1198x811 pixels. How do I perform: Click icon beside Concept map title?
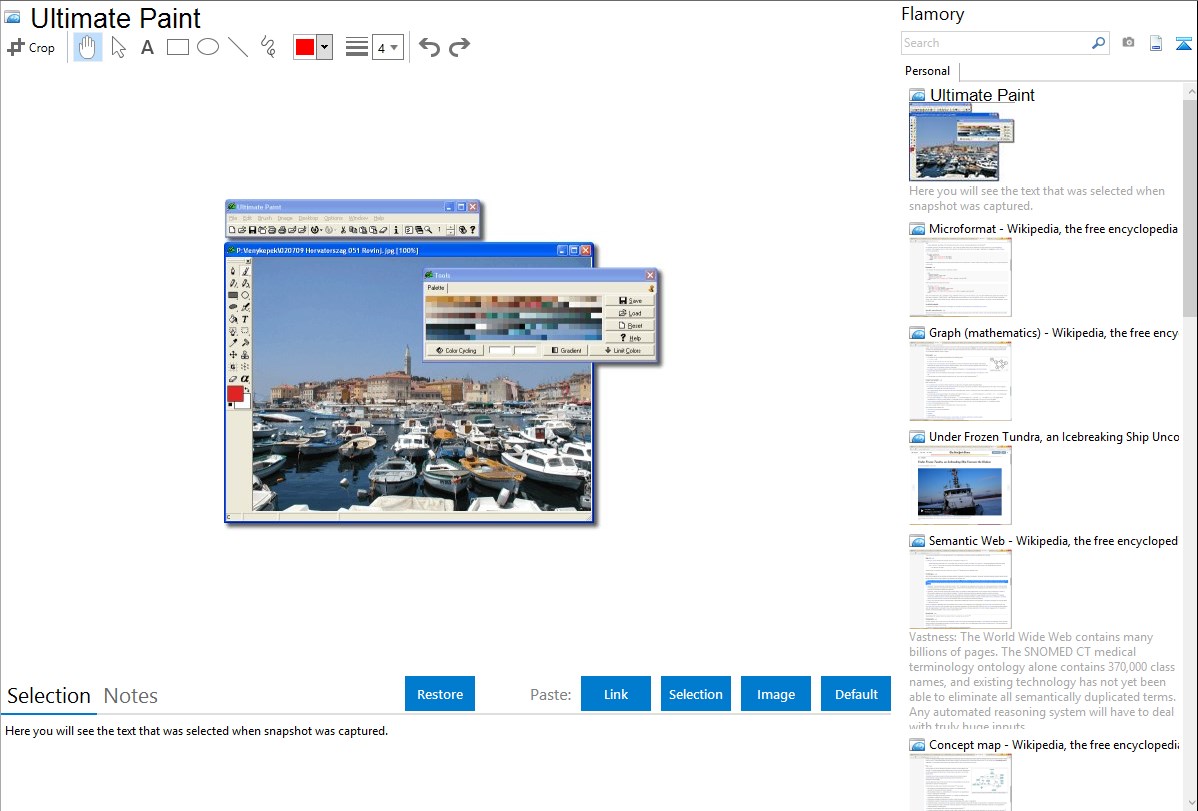[x=917, y=745]
